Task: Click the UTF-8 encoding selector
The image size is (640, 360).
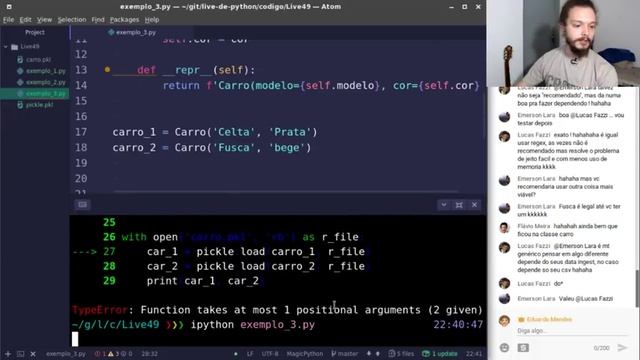Action: coord(270,353)
